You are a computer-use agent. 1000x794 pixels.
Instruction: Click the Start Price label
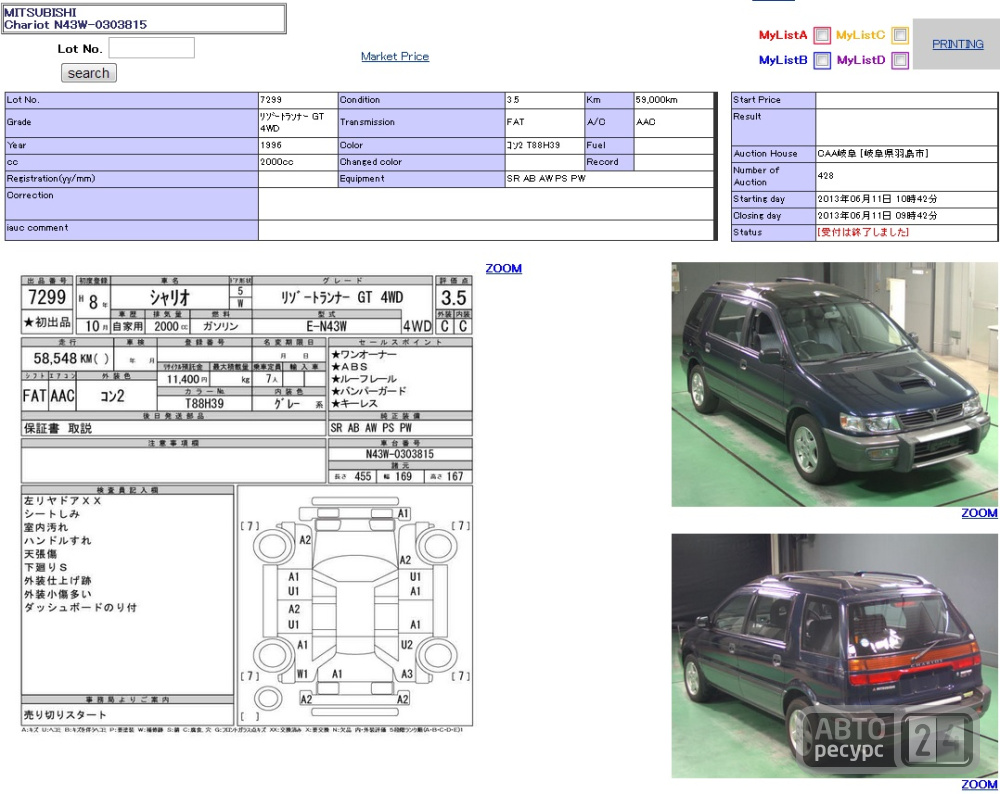pyautogui.click(x=756, y=100)
